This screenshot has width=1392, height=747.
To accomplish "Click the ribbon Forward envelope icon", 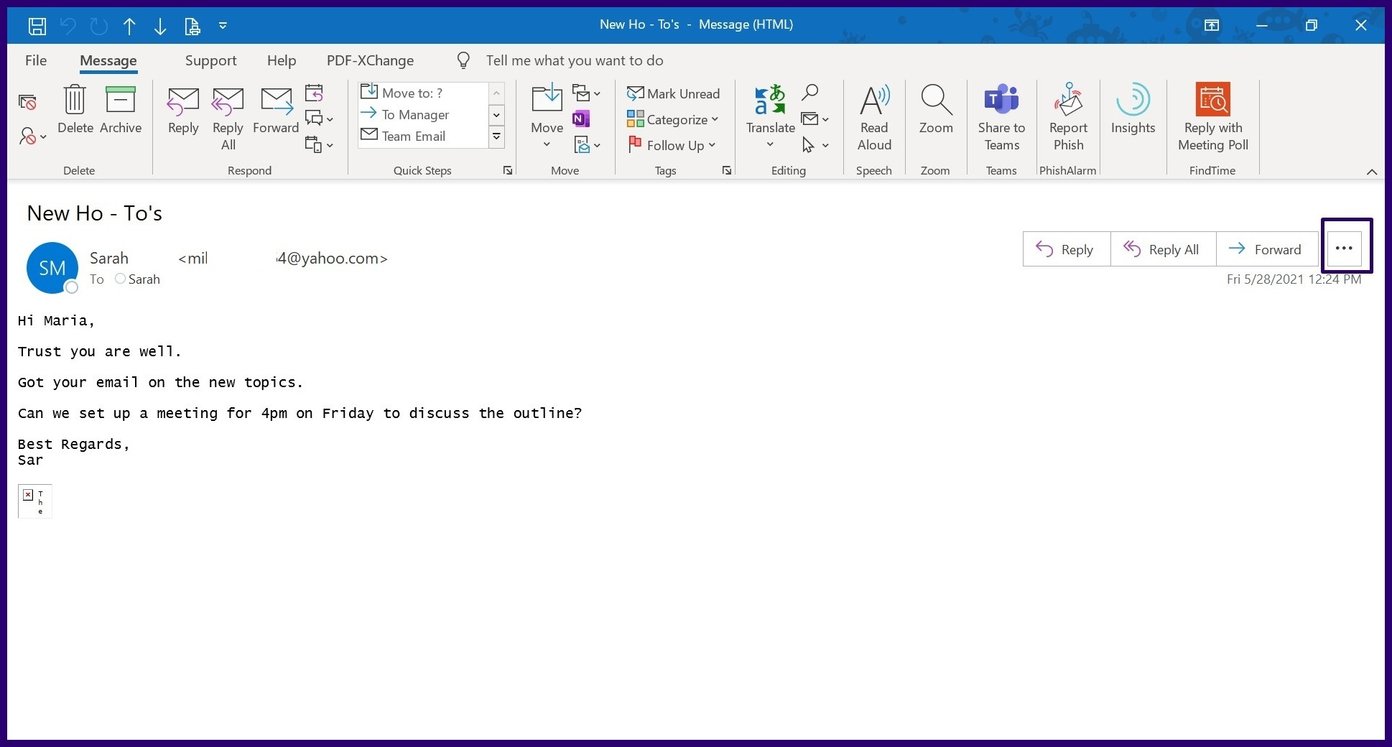I will pyautogui.click(x=276, y=110).
